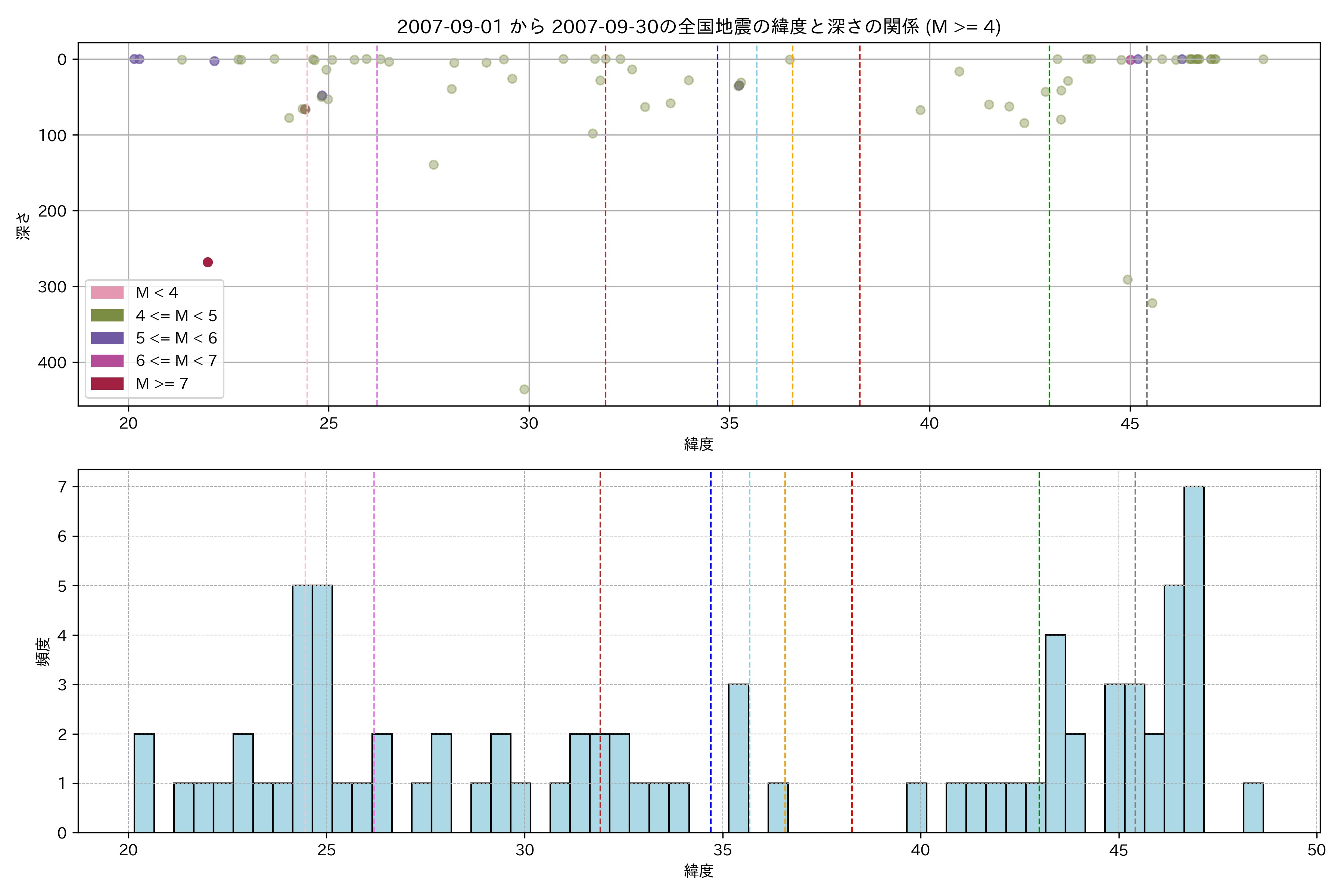This screenshot has width=1344, height=896.
Task: Click the legend text "M >= 7"
Action: click(162, 383)
